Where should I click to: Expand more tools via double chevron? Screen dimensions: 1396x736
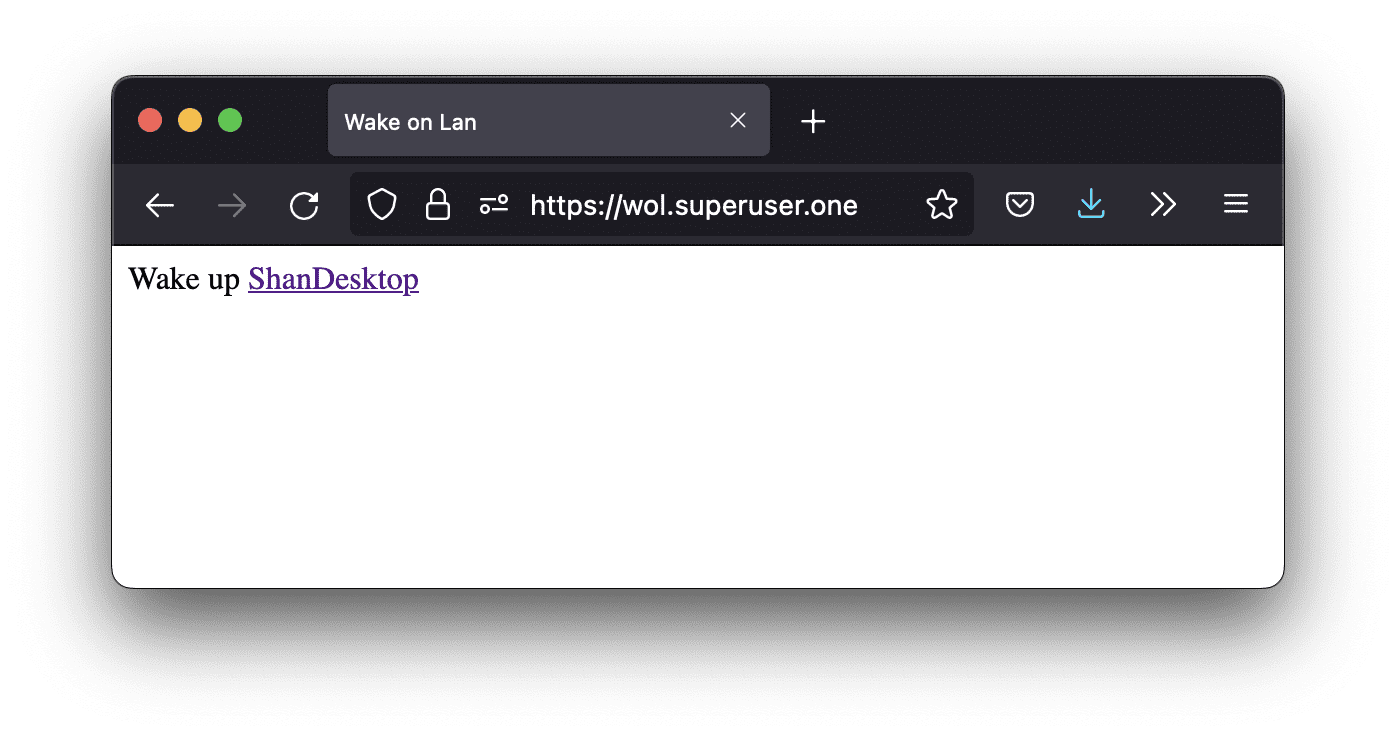(x=1163, y=205)
